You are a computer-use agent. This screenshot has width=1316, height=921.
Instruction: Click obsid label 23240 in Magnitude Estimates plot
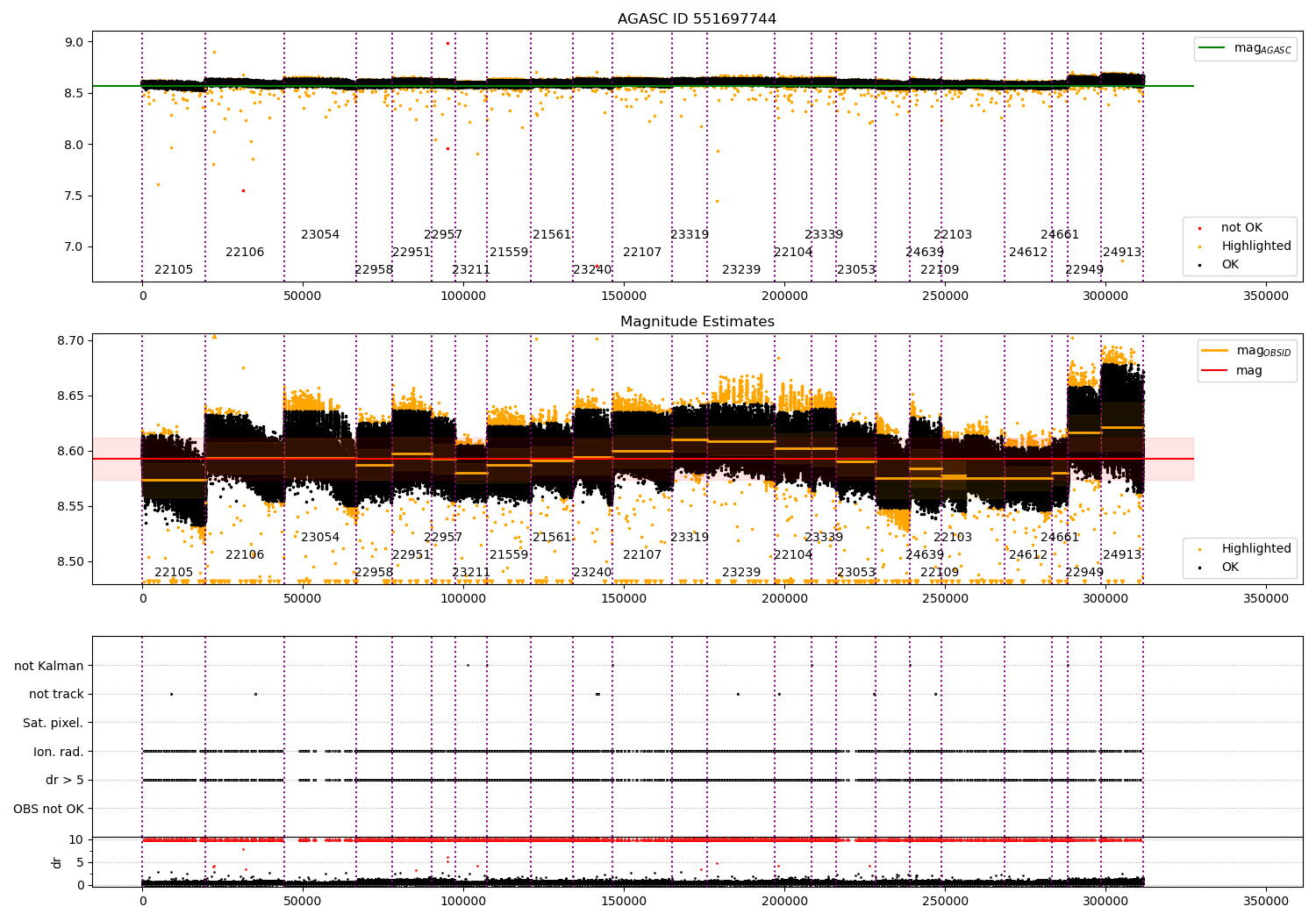click(x=592, y=573)
